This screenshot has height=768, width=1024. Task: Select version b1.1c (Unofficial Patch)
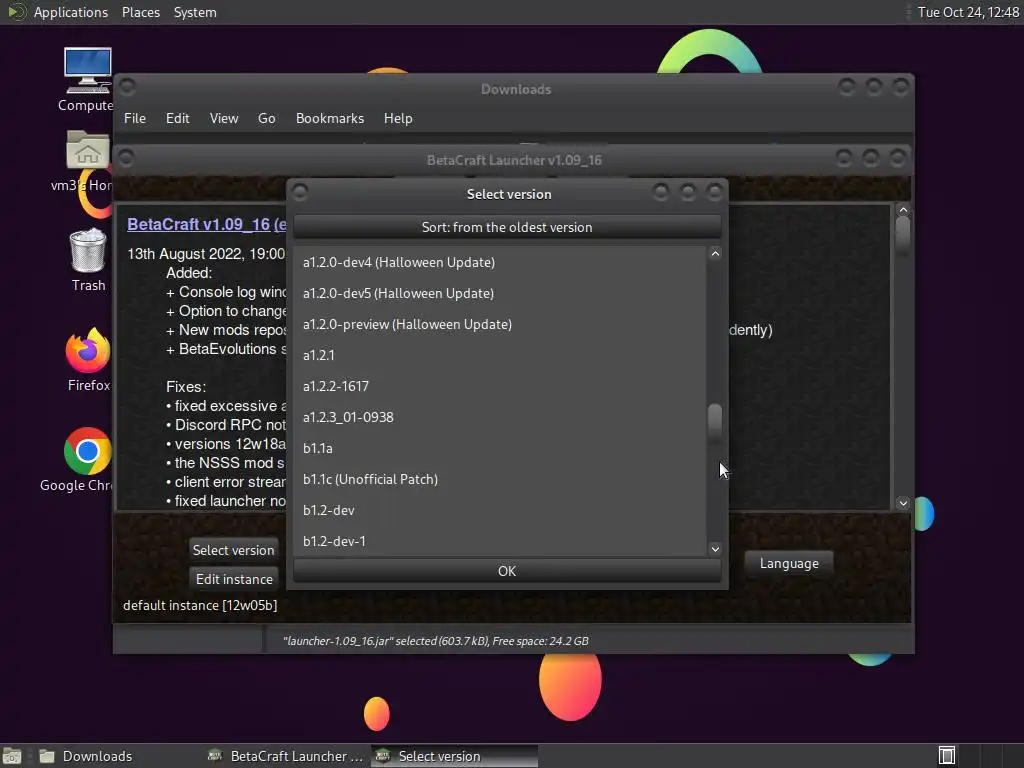tap(500, 479)
